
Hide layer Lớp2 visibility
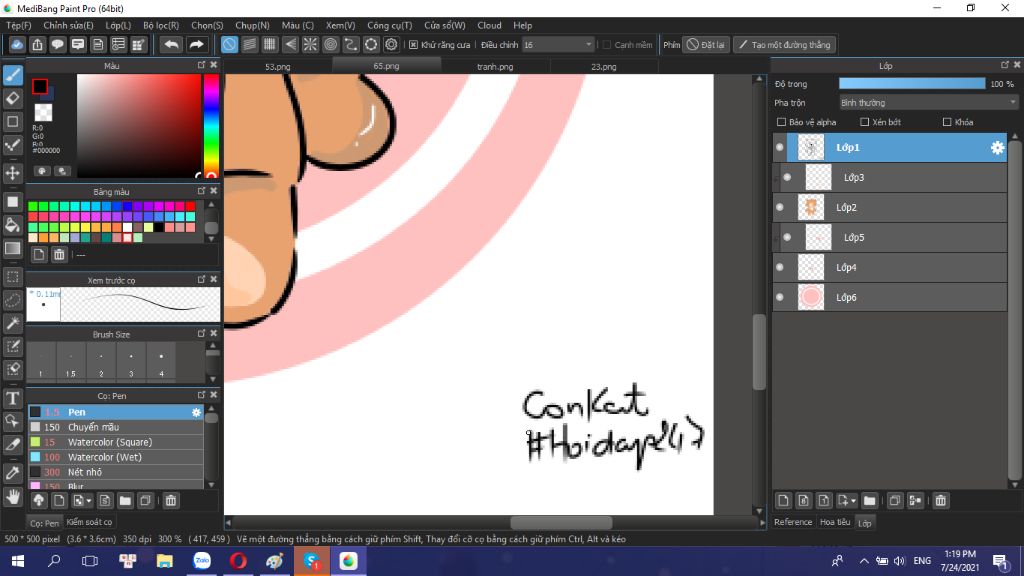[x=780, y=208]
